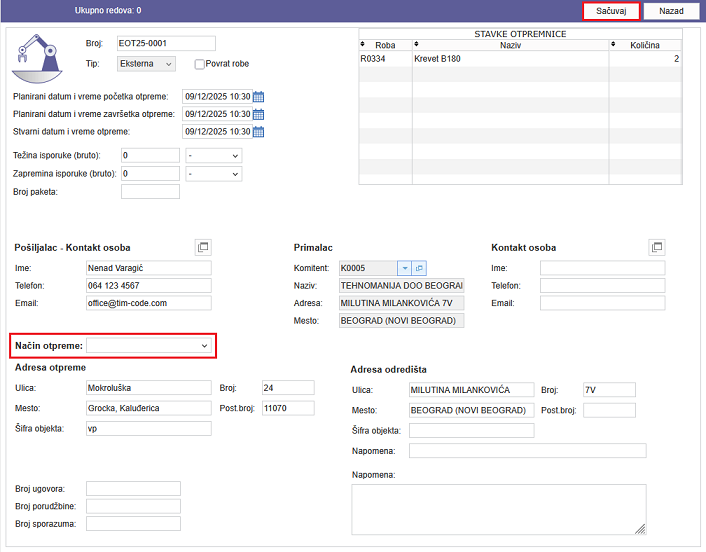Open calendar for actual dispatch date
The width and height of the screenshot is (706, 552).
[258, 131]
